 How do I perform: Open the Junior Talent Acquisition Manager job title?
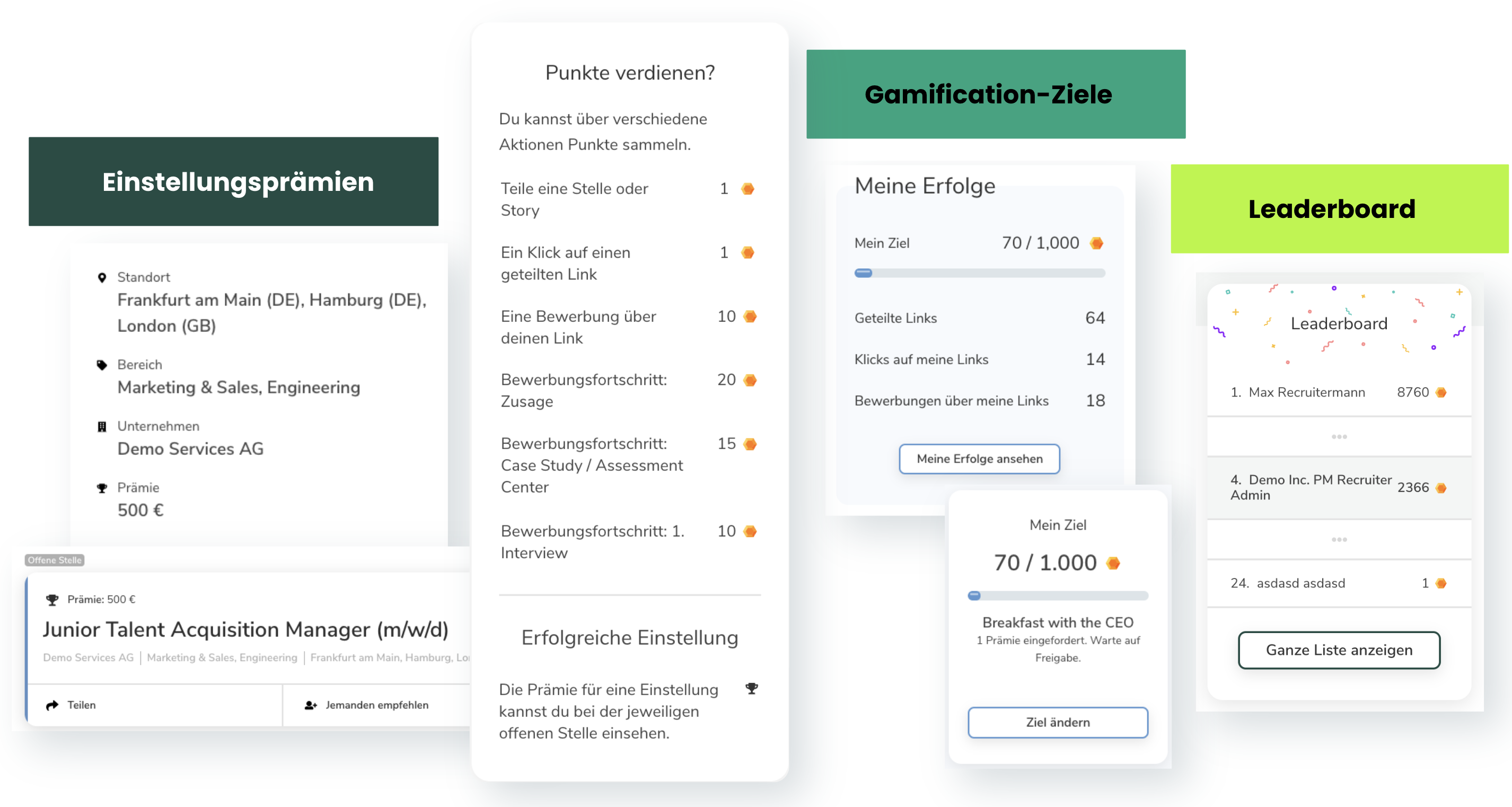click(245, 630)
